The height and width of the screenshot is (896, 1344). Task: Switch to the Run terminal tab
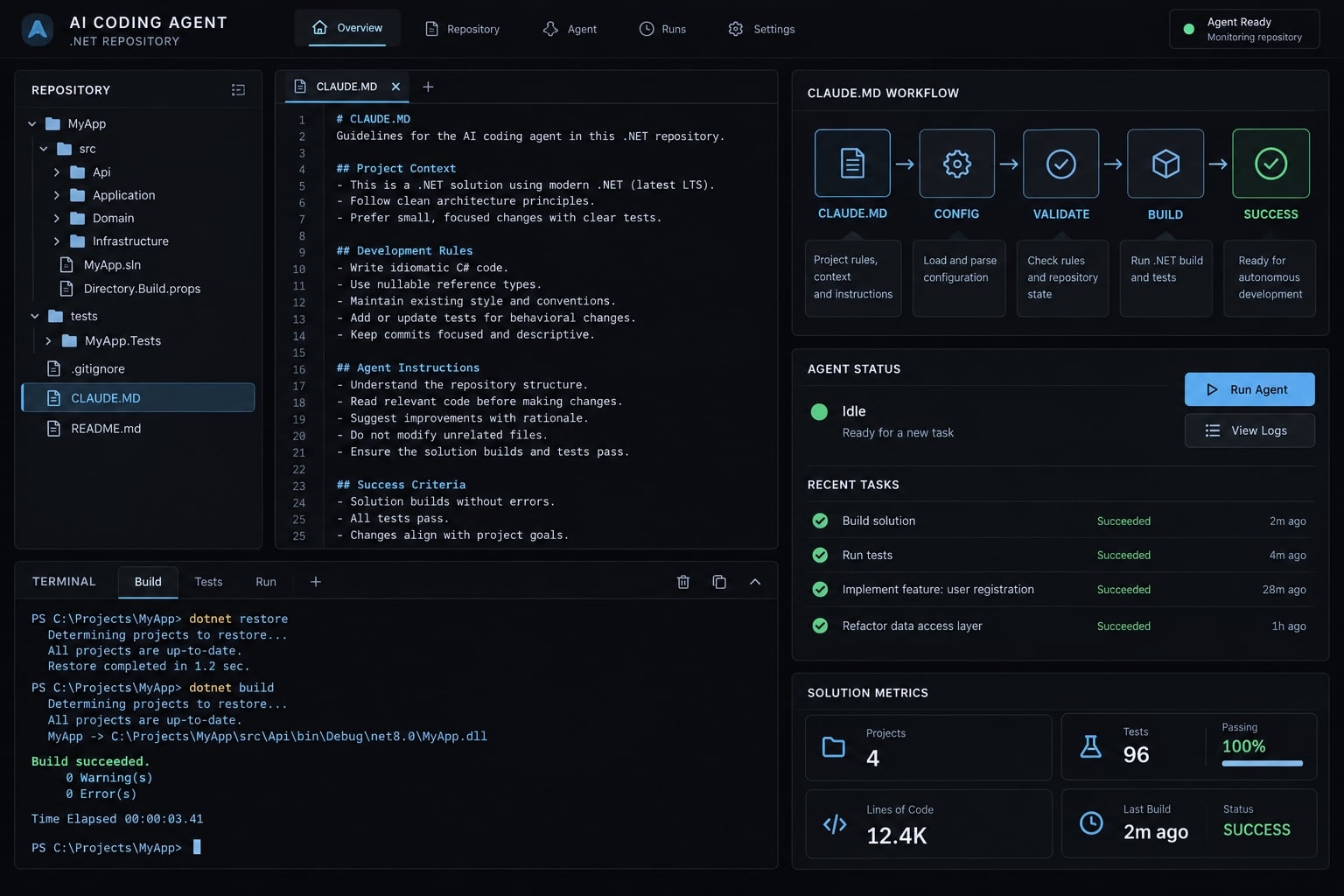266,582
